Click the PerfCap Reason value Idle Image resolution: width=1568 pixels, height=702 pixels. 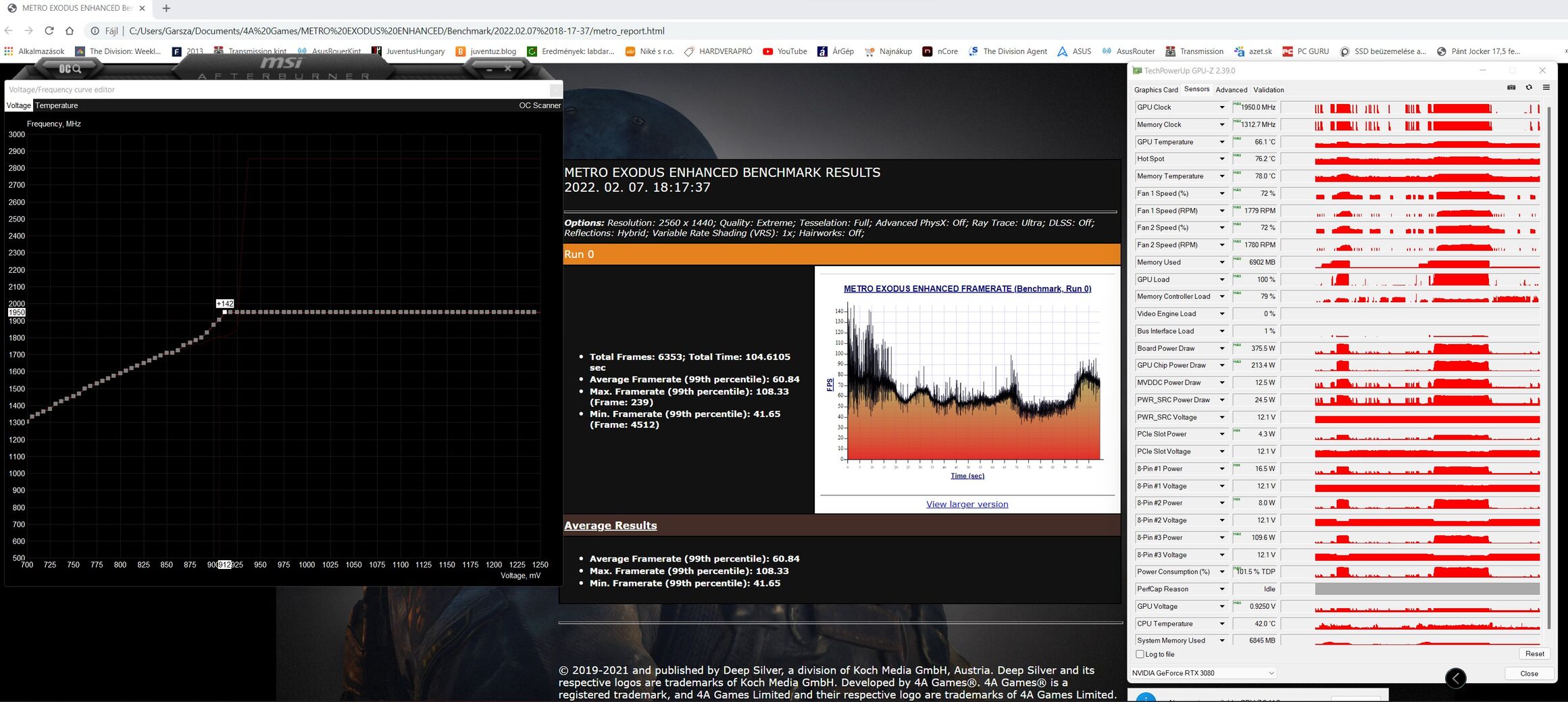(x=1255, y=589)
